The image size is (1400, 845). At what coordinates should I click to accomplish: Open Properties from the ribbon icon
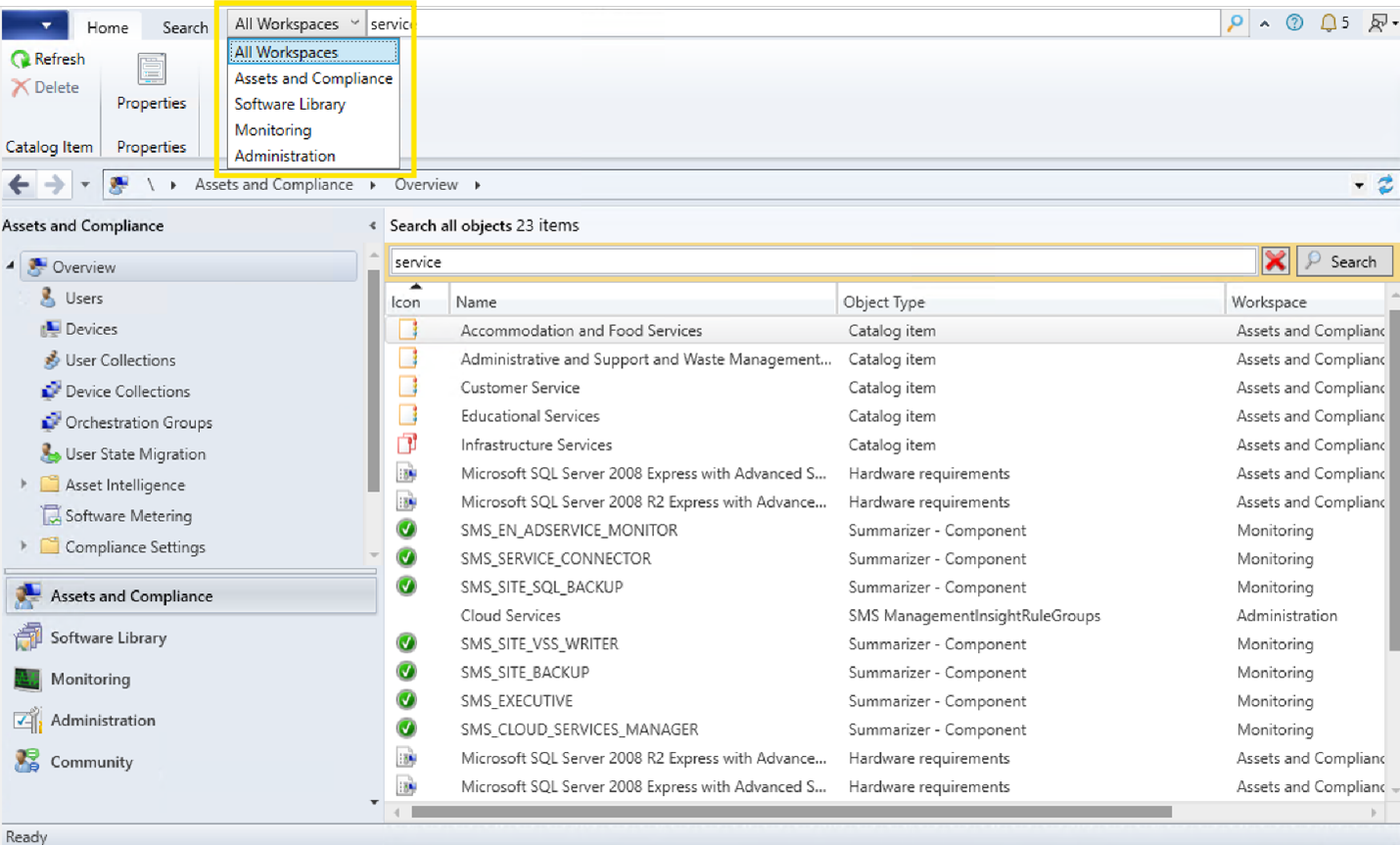151,70
